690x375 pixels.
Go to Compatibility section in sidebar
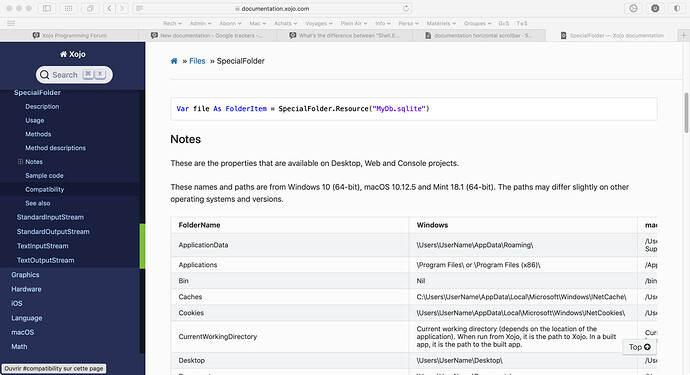click(x=44, y=189)
